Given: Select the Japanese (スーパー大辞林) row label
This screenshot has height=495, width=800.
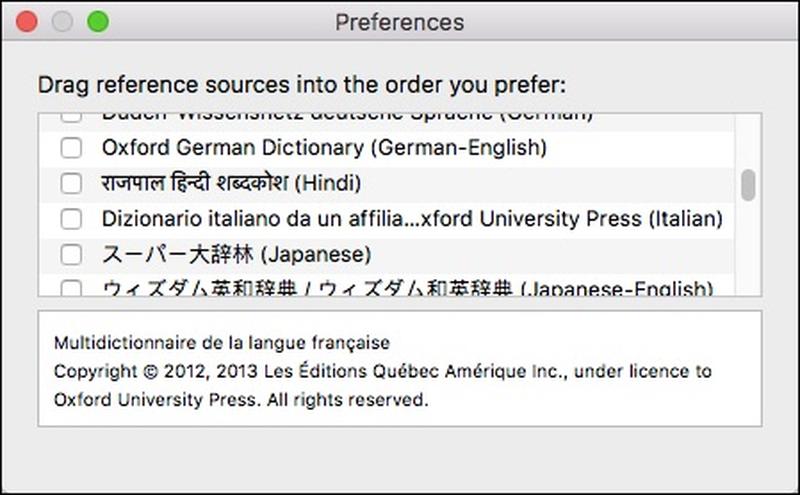Looking at the screenshot, I should pos(236,254).
